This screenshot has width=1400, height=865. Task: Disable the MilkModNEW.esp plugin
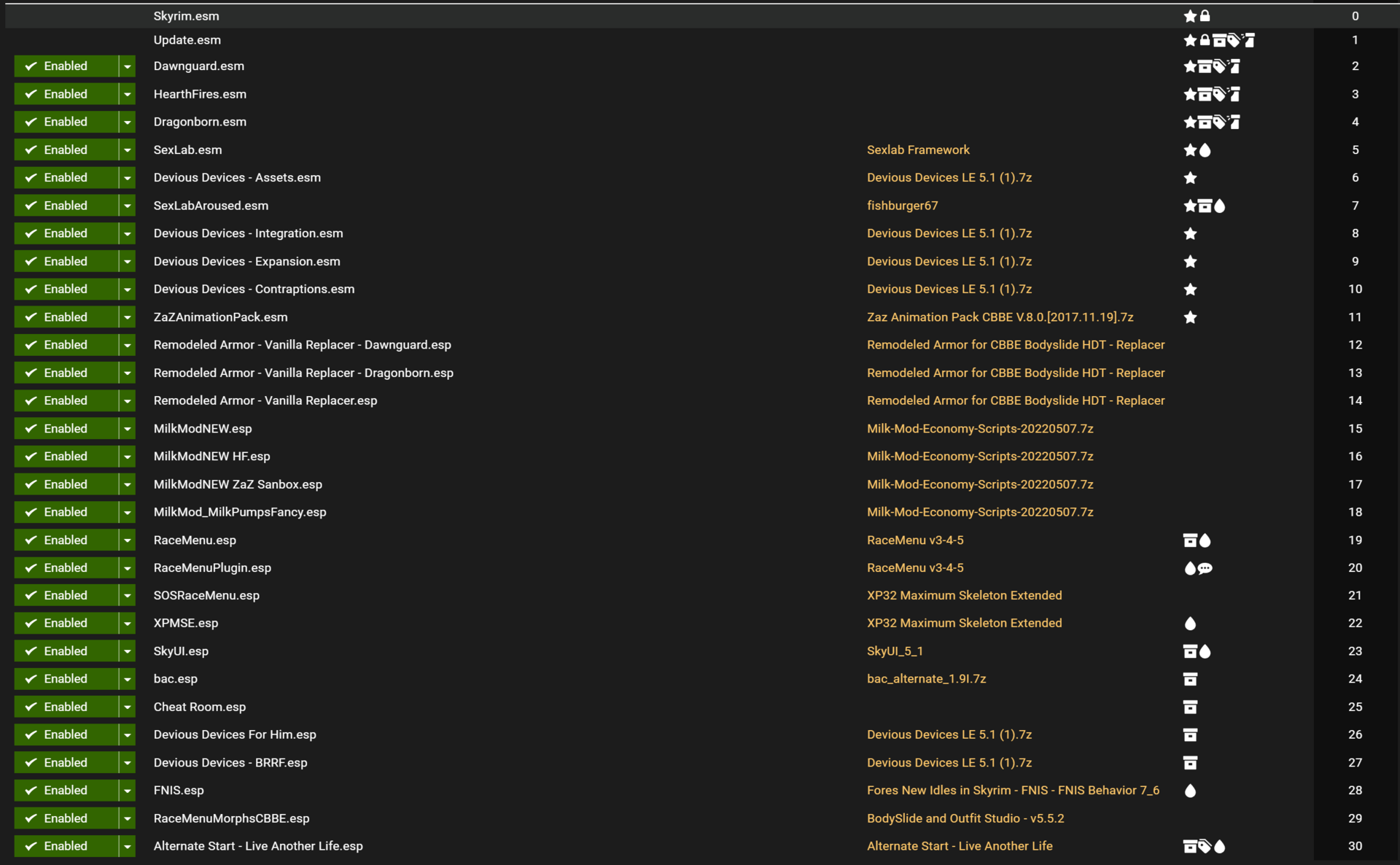coord(66,429)
